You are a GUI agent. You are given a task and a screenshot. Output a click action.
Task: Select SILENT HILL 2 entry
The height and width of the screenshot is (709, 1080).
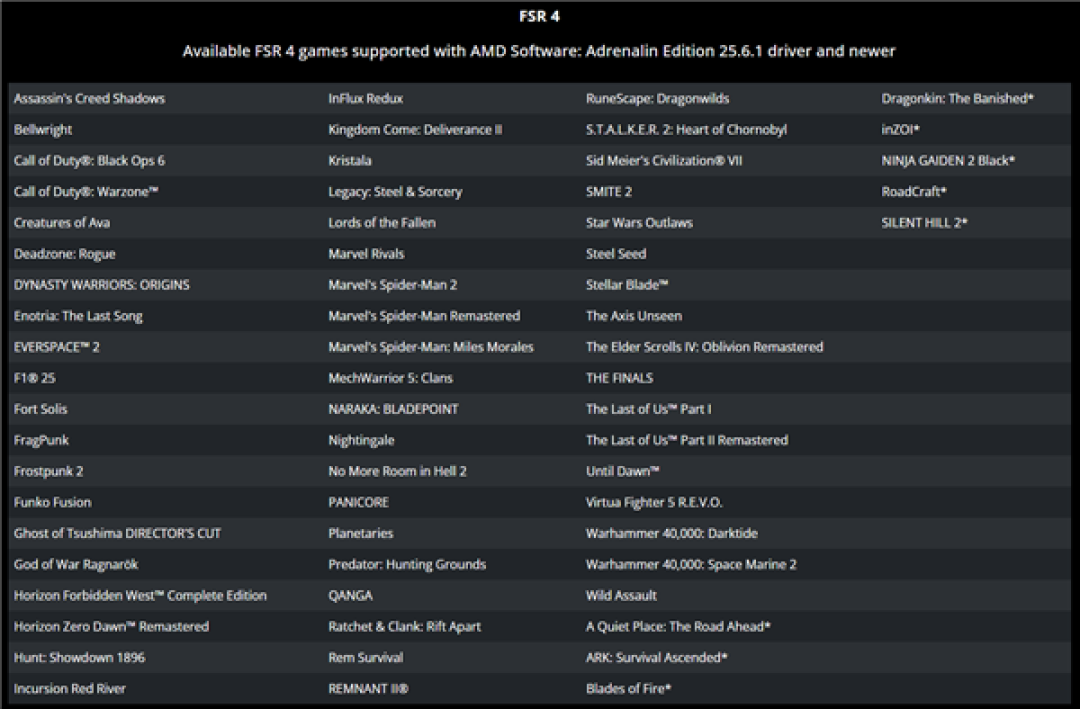tap(924, 223)
